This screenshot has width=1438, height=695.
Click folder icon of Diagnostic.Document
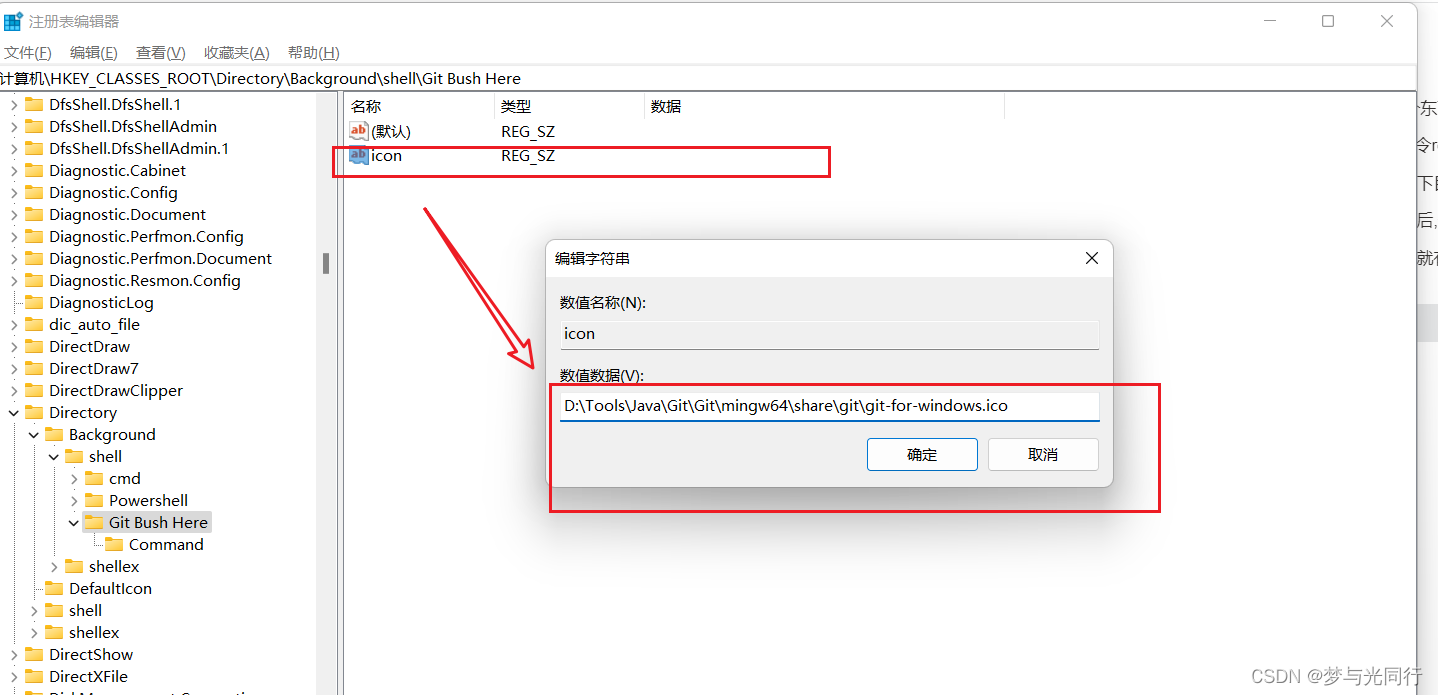(x=34, y=214)
